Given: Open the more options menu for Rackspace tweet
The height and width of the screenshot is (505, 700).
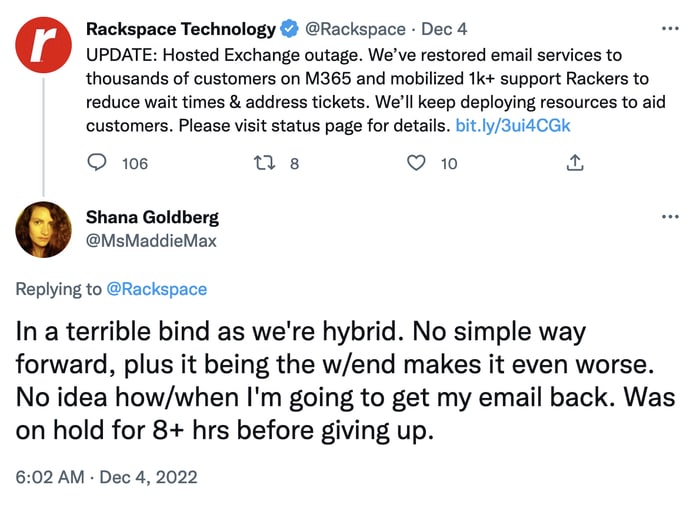Looking at the screenshot, I should pos(670,29).
